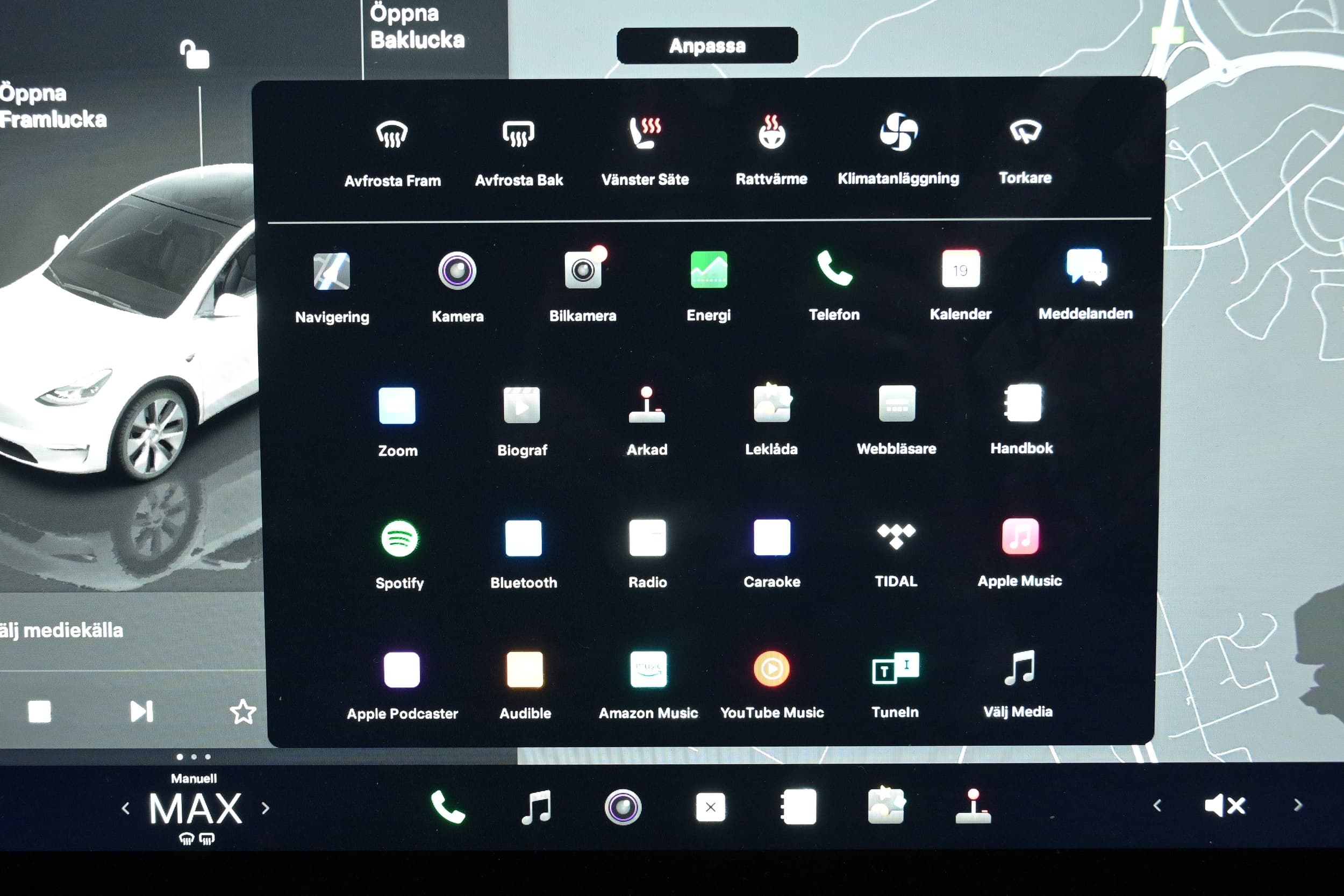Open the Energi app
Image resolution: width=1344 pixels, height=896 pixels.
pyautogui.click(x=709, y=286)
